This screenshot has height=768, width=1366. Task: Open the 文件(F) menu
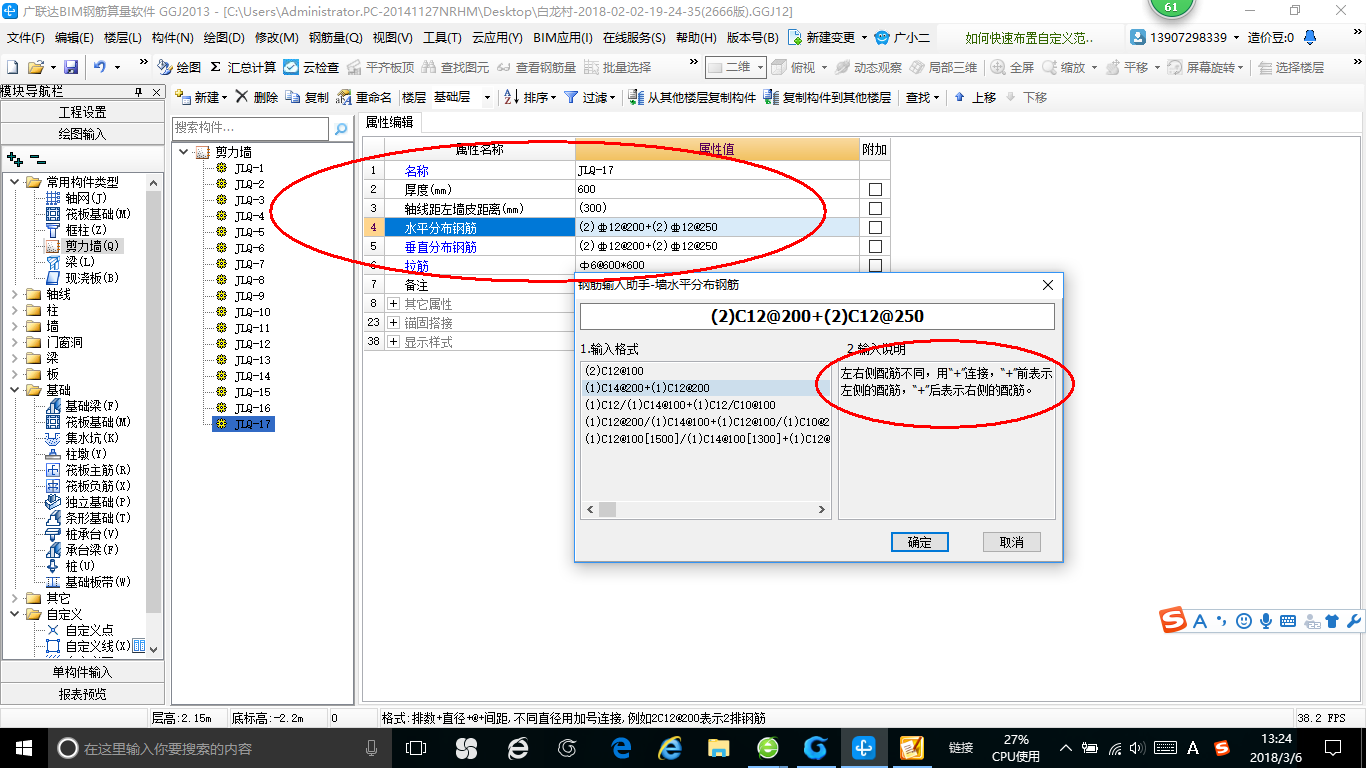[x=25, y=37]
